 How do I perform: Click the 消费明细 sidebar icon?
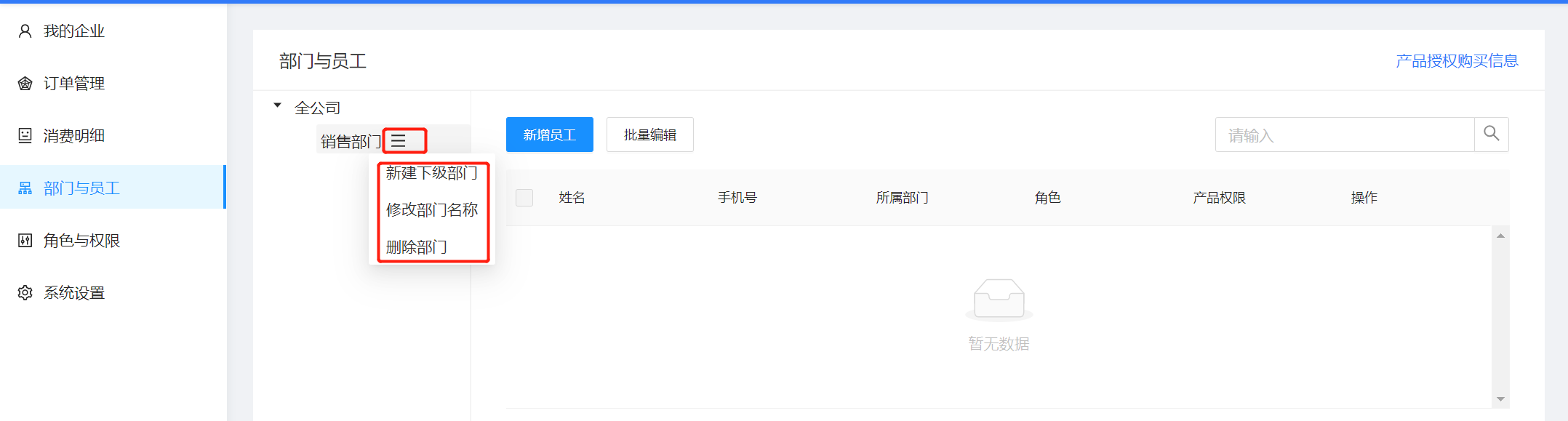(x=25, y=136)
